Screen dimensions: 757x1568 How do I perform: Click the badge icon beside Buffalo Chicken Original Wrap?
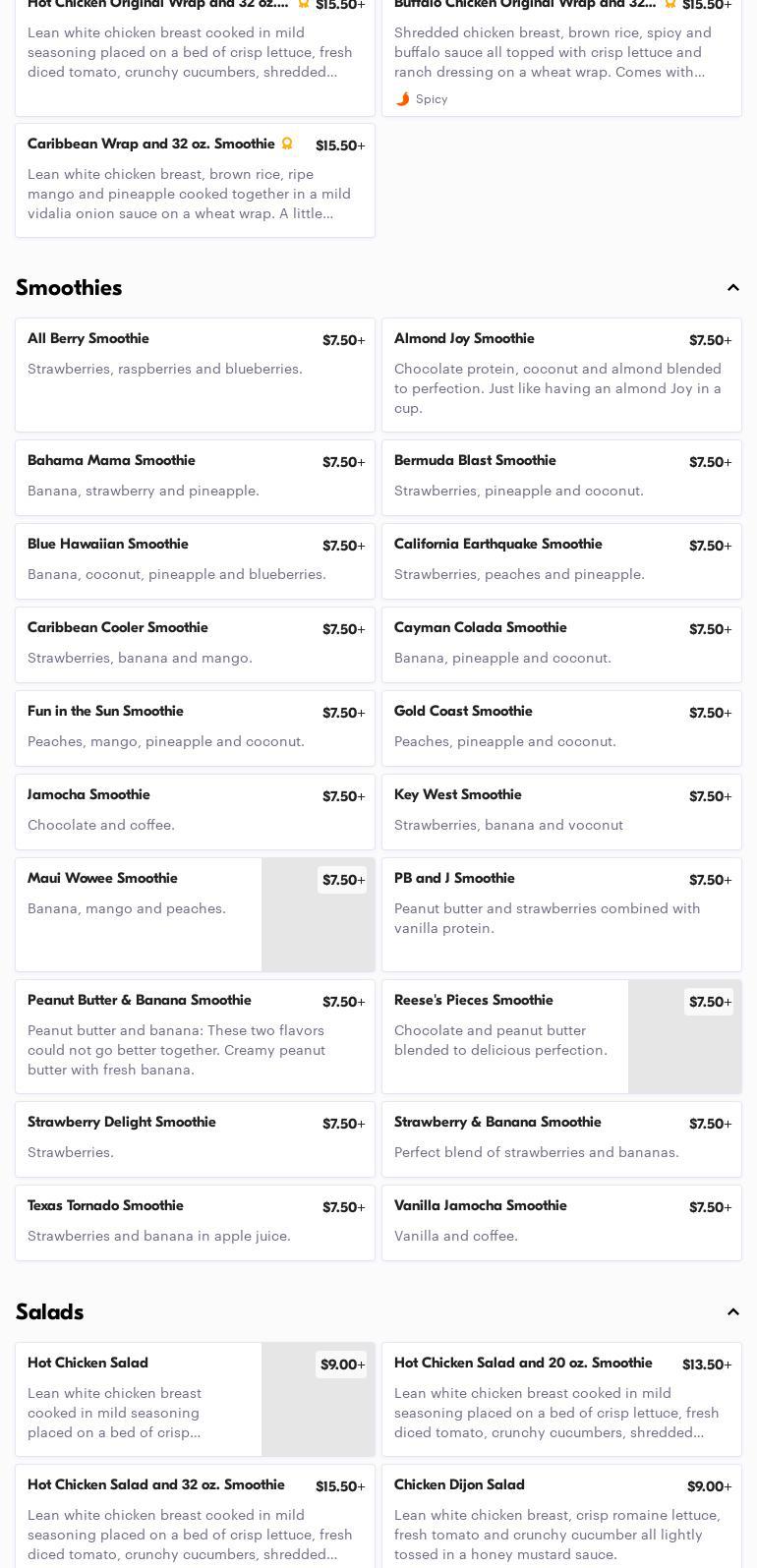tap(670, 5)
